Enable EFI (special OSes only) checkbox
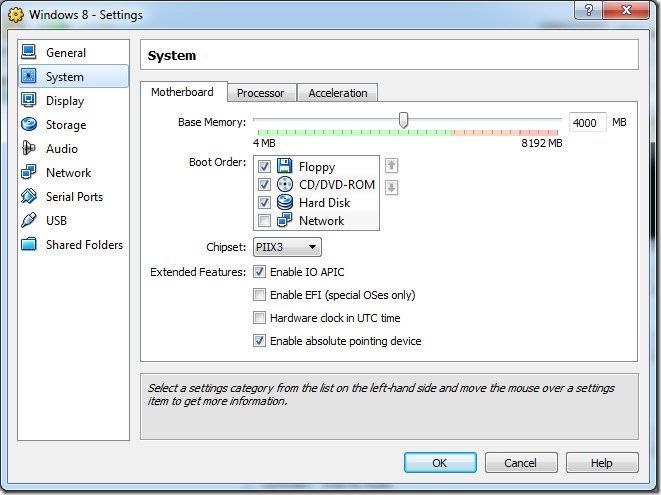The width and height of the screenshot is (661, 495). pos(259,294)
